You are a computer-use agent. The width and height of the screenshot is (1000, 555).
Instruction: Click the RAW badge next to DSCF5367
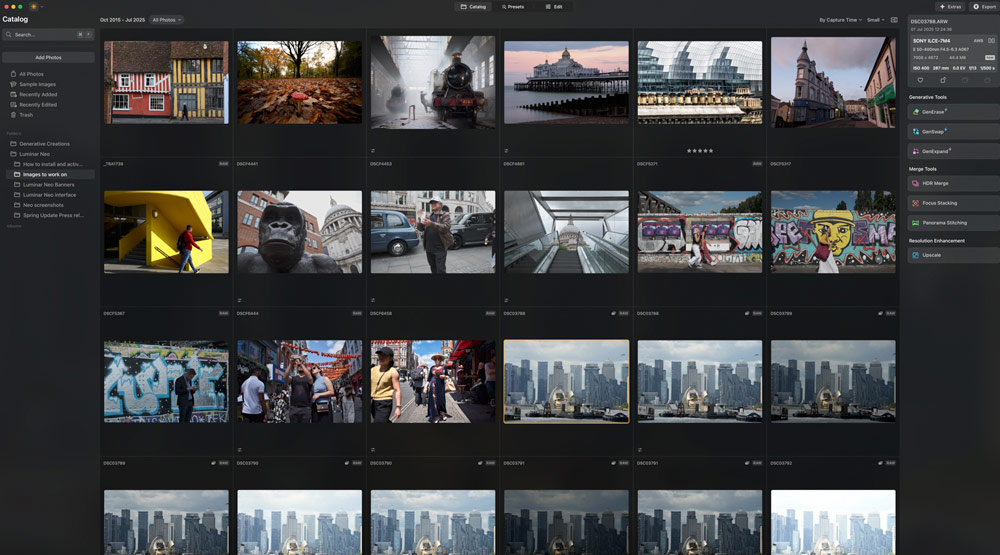click(223, 313)
